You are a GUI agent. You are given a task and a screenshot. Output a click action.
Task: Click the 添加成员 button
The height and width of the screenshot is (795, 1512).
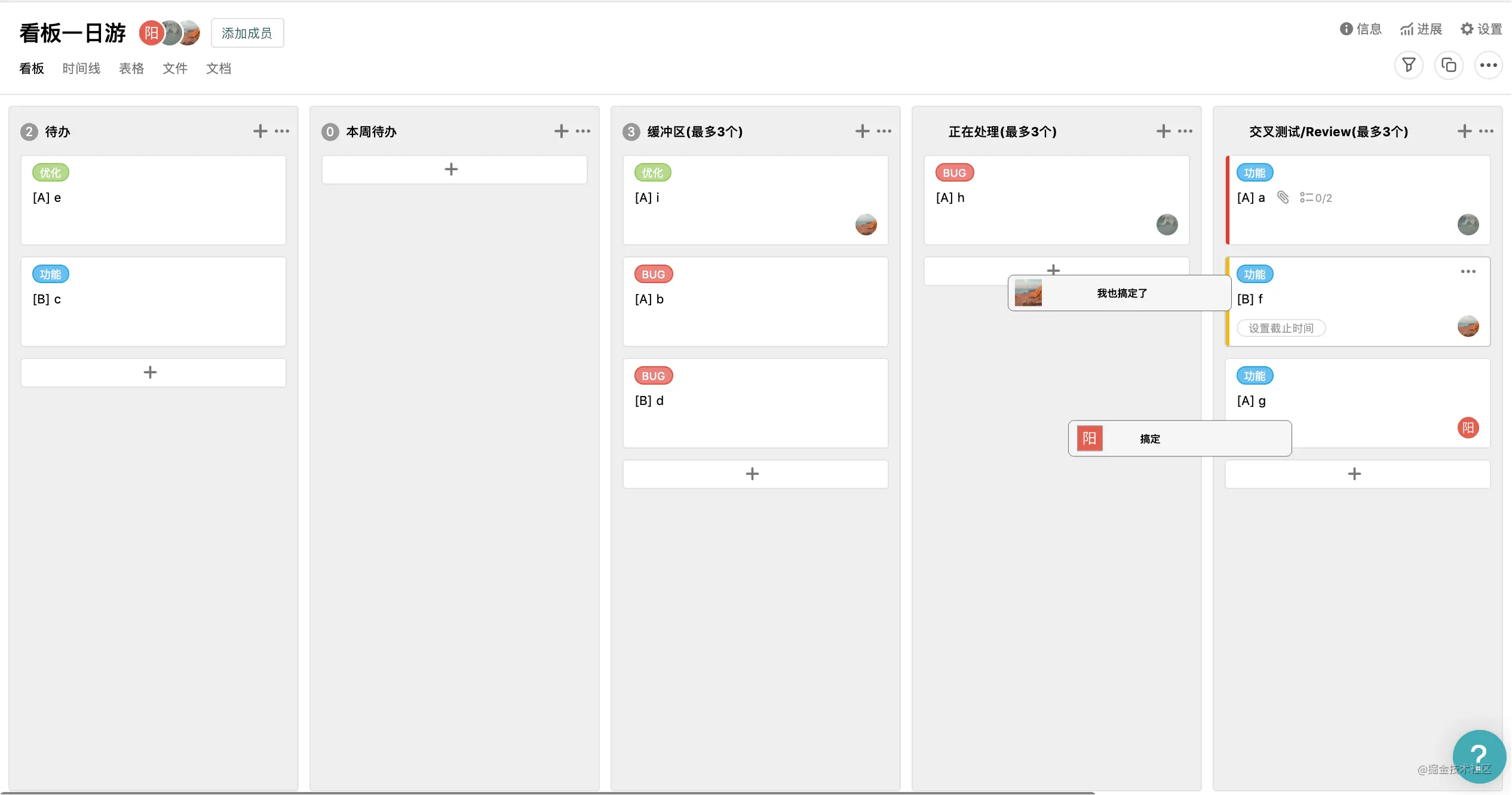(x=247, y=33)
